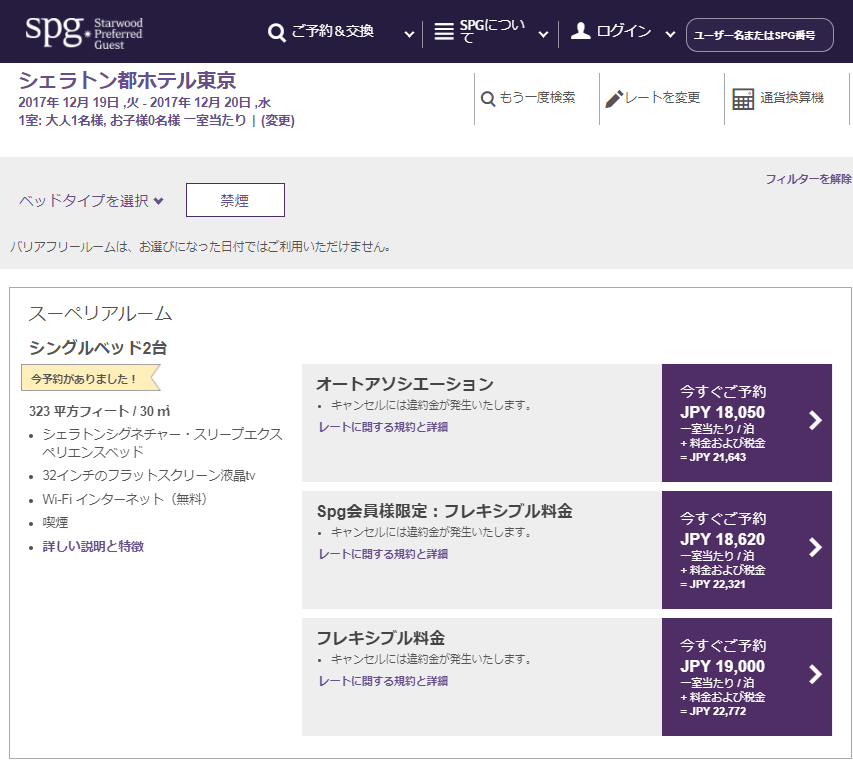Image resolution: width=853 pixels, height=768 pixels.
Task: Open the 通貨換算機 currency converter
Action: 791,98
